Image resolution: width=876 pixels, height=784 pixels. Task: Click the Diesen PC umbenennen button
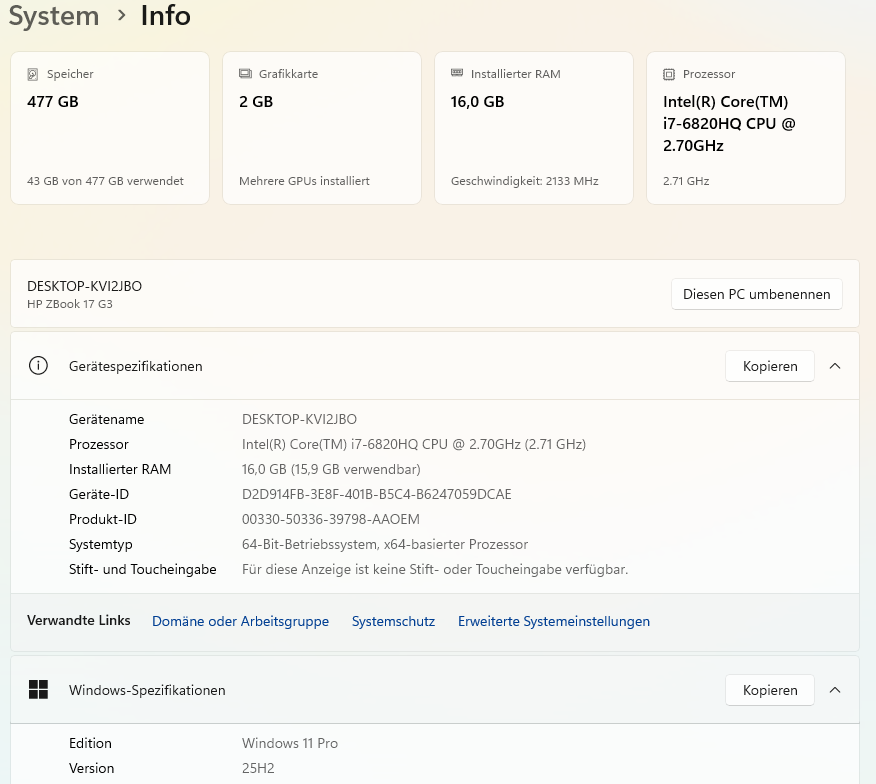[x=756, y=294]
